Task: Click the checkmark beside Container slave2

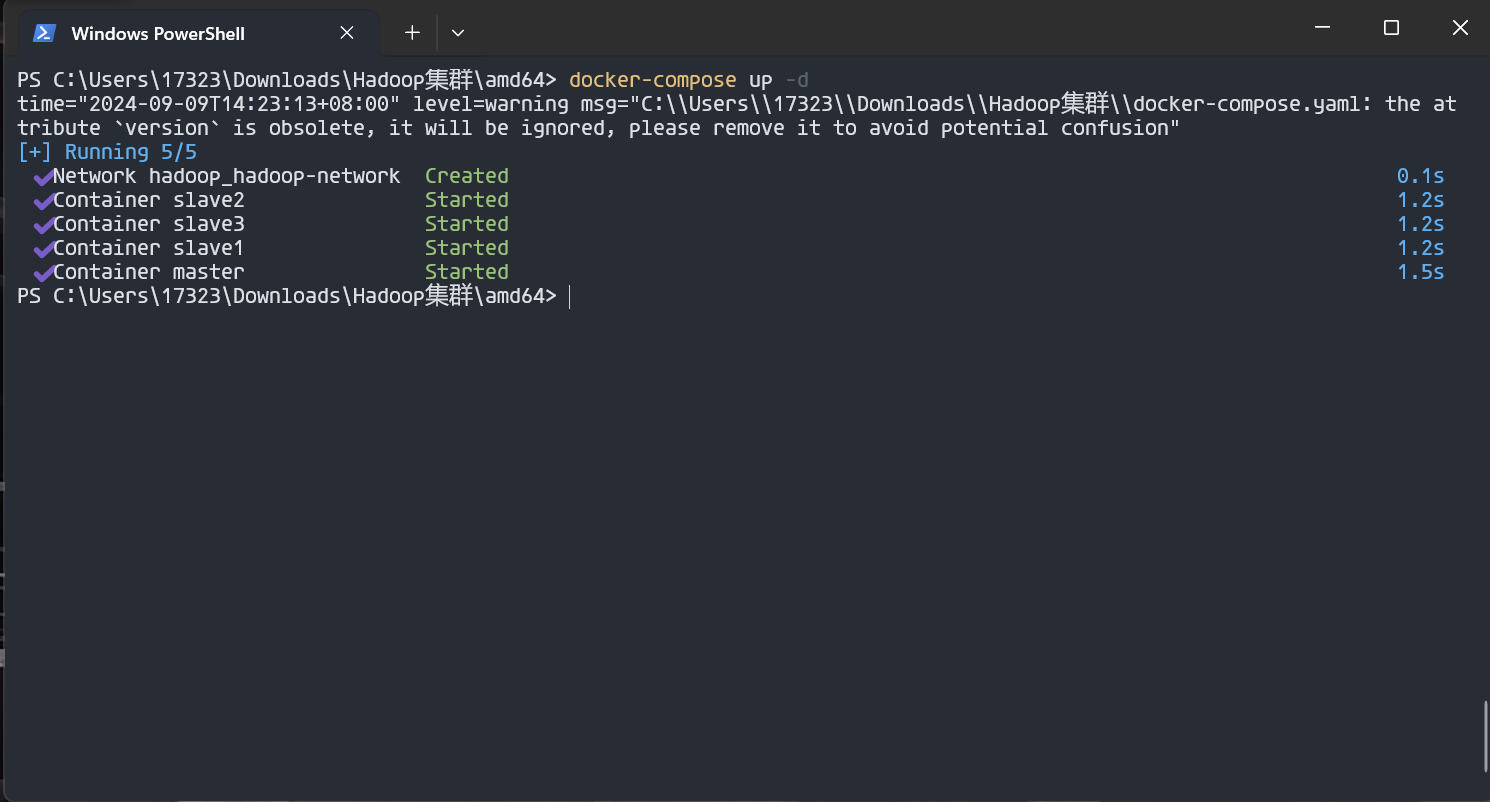Action: point(42,201)
